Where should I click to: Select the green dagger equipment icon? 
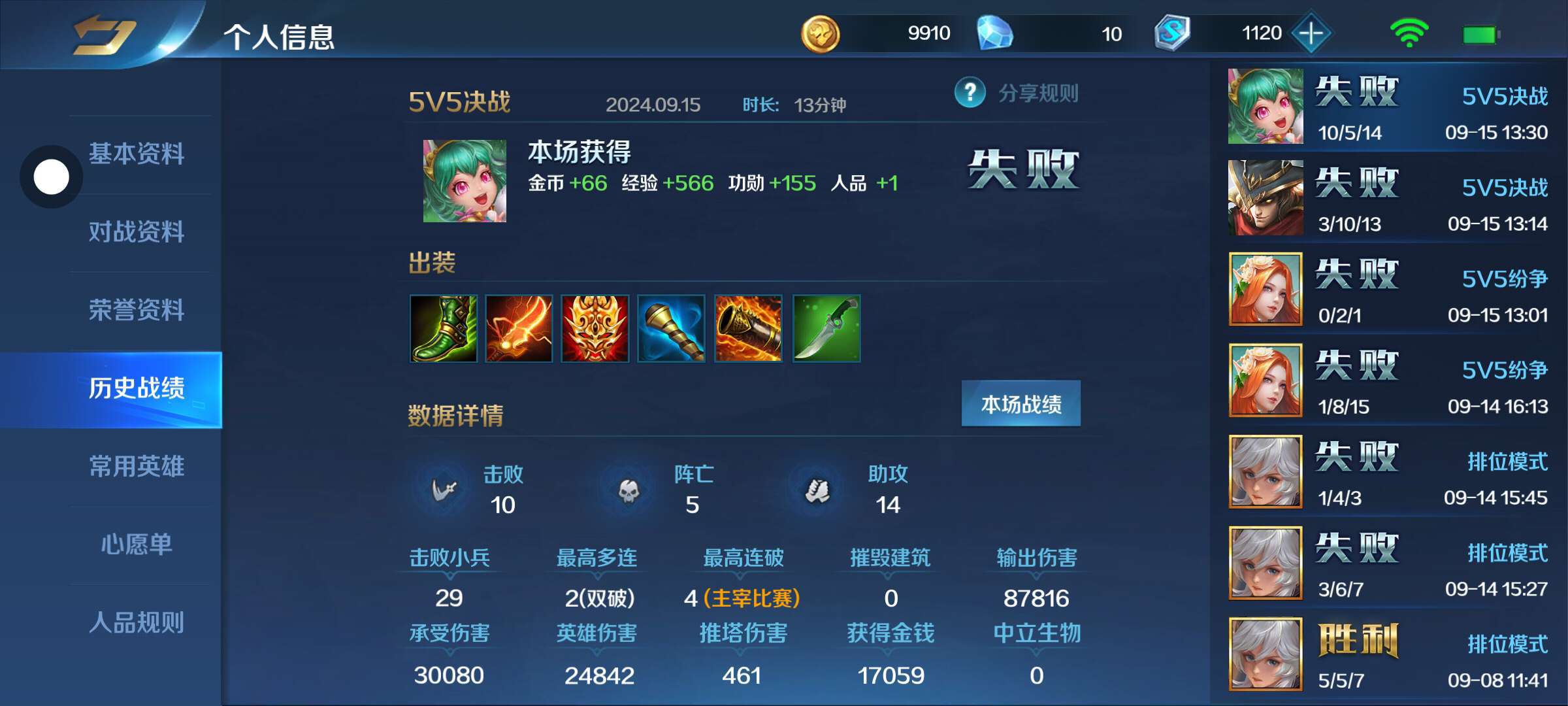pos(826,328)
